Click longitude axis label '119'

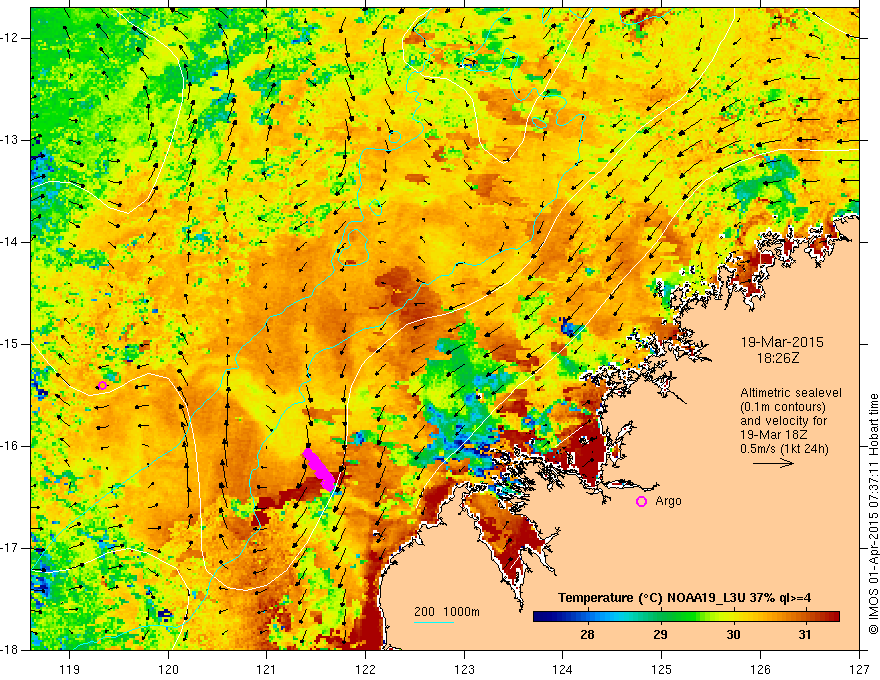70,669
